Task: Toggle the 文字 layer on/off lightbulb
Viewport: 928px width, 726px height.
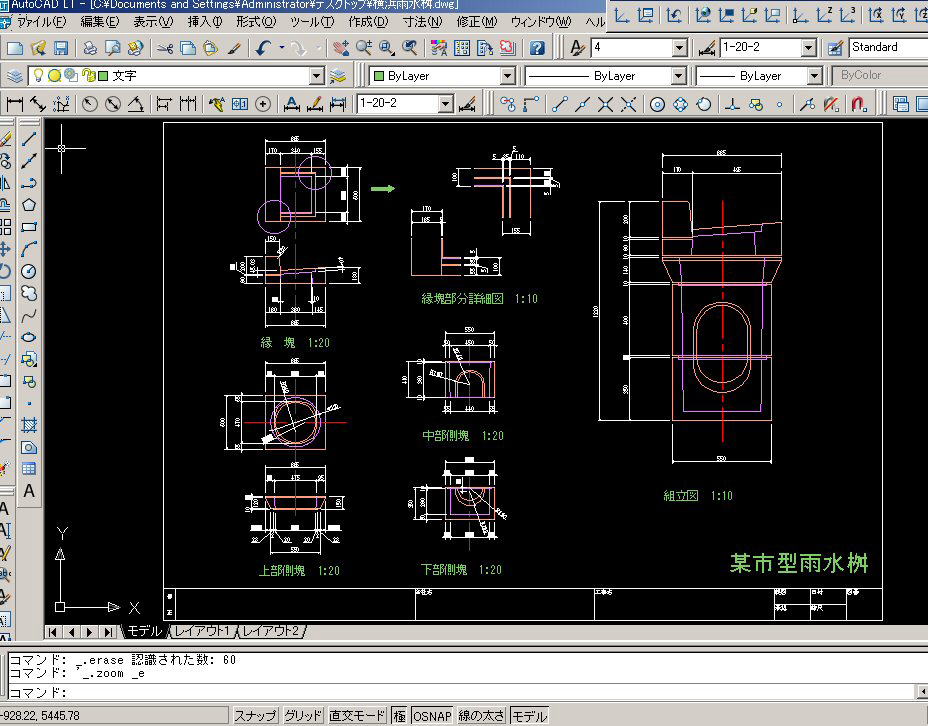Action: [x=38, y=76]
